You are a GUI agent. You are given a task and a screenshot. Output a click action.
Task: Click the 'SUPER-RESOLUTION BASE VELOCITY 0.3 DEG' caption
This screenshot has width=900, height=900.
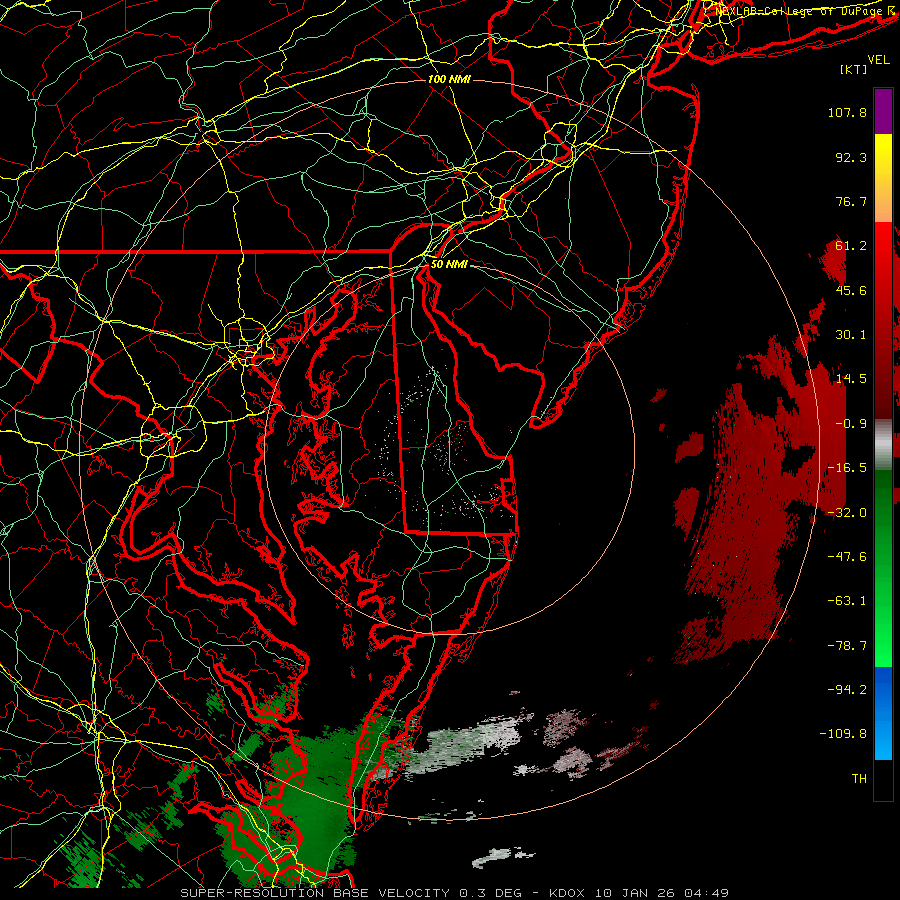(x=351, y=893)
